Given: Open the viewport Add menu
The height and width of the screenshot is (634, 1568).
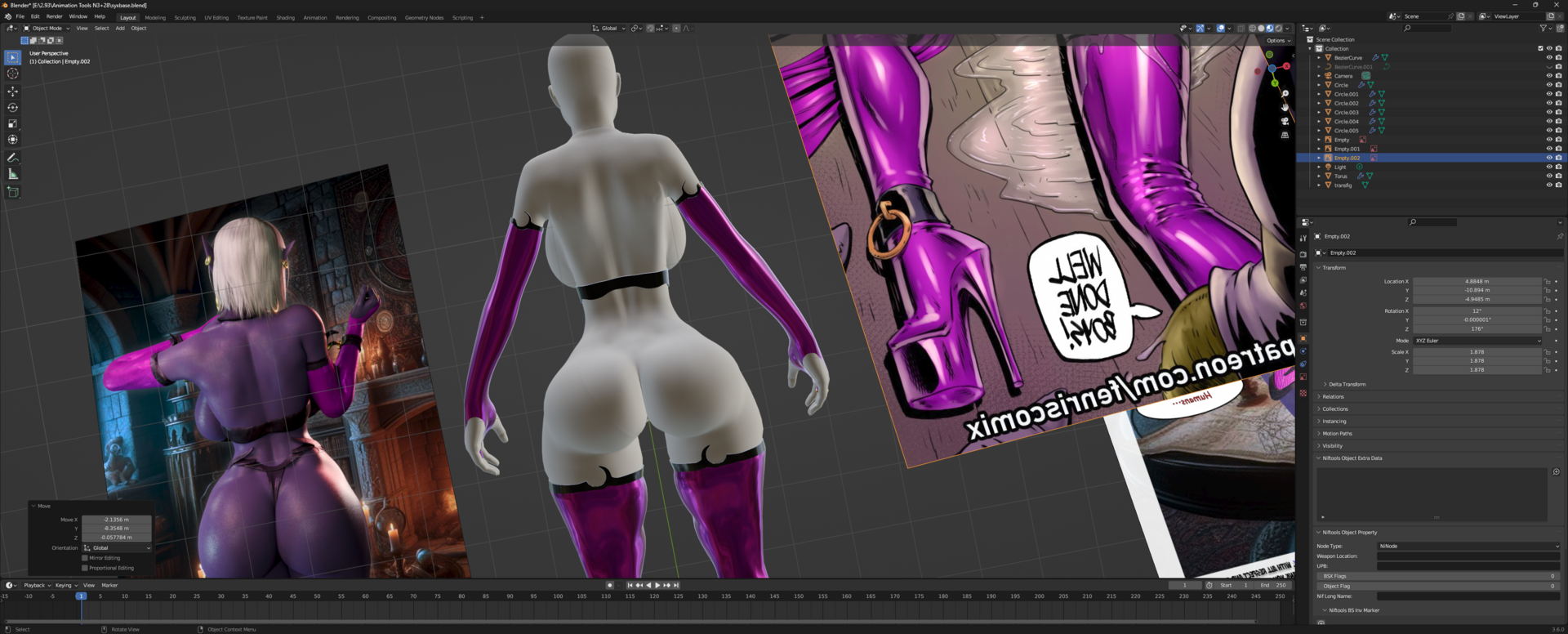Looking at the screenshot, I should click(120, 28).
